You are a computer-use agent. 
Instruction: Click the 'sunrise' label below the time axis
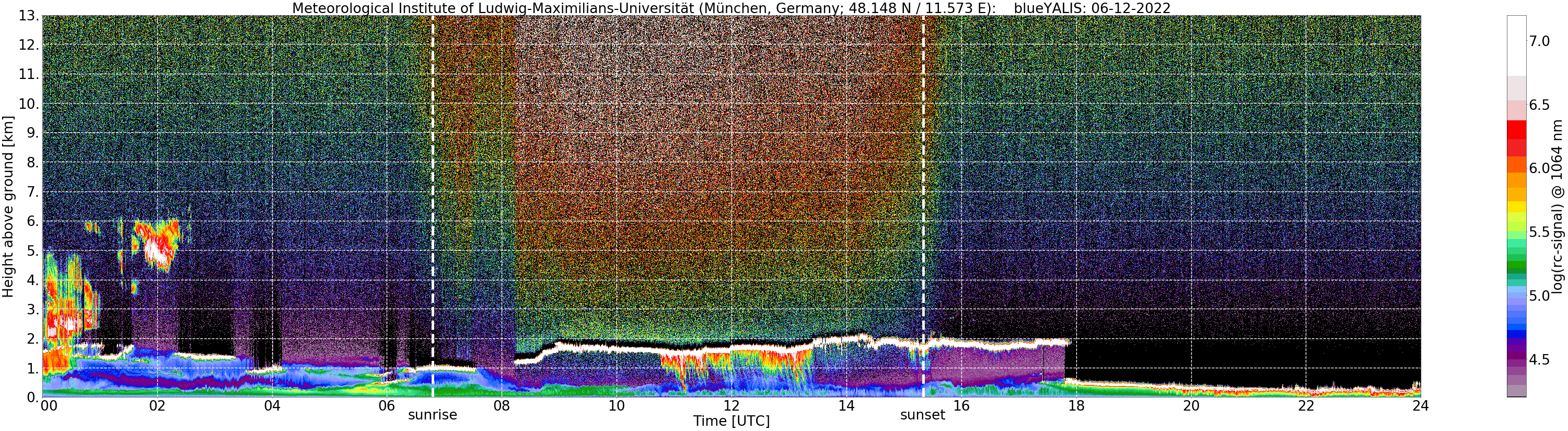coord(432,415)
